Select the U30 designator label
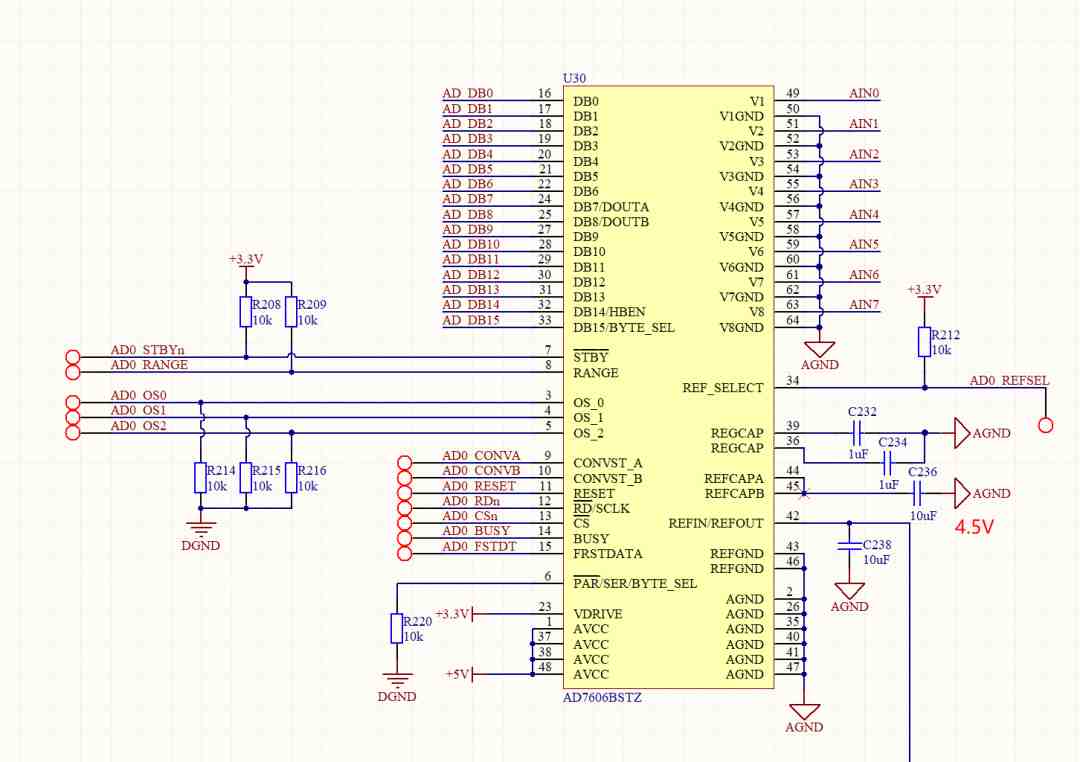Screen dimensions: 1080x762 coord(574,78)
